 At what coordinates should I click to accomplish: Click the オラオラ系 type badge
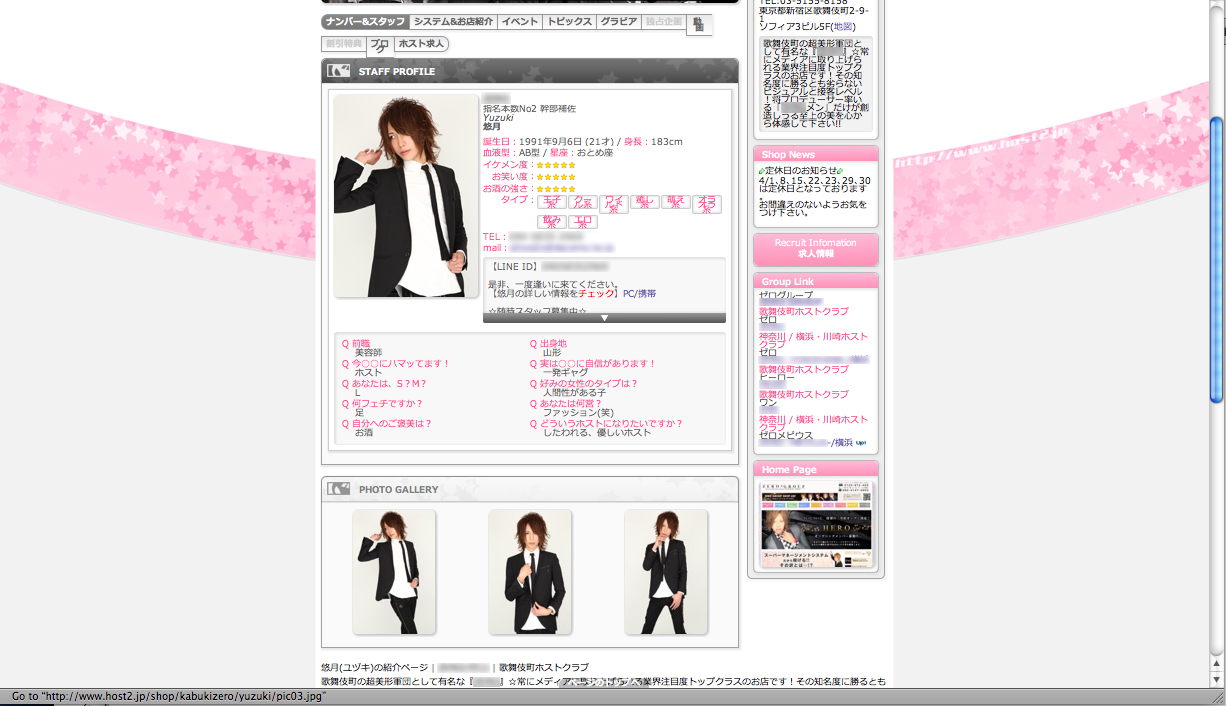coord(706,203)
